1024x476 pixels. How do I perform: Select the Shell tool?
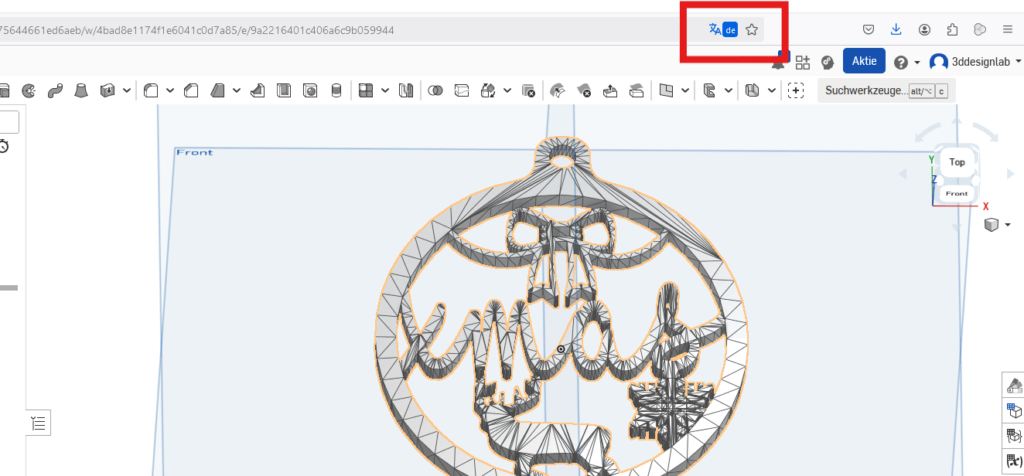coord(284,91)
